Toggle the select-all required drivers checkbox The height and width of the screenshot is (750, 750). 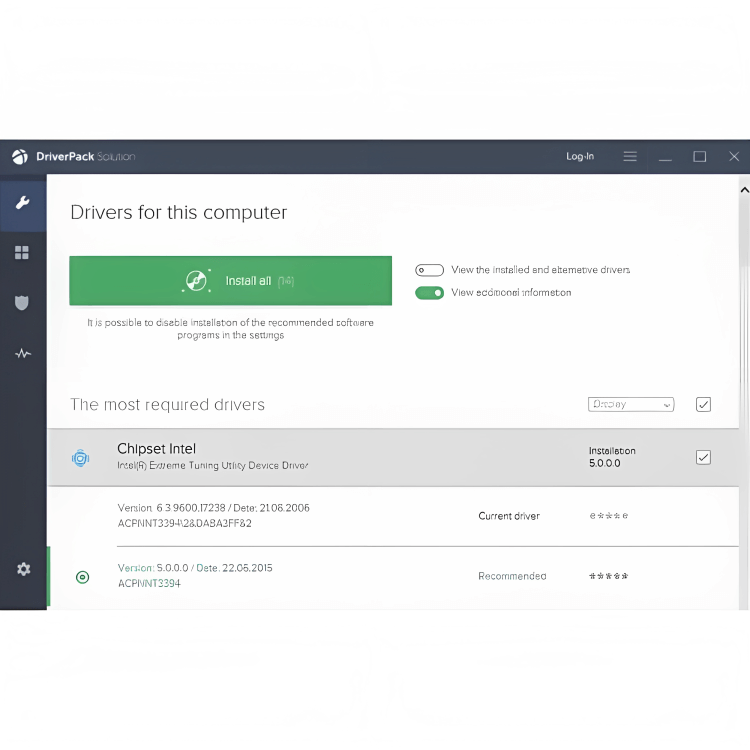703,405
